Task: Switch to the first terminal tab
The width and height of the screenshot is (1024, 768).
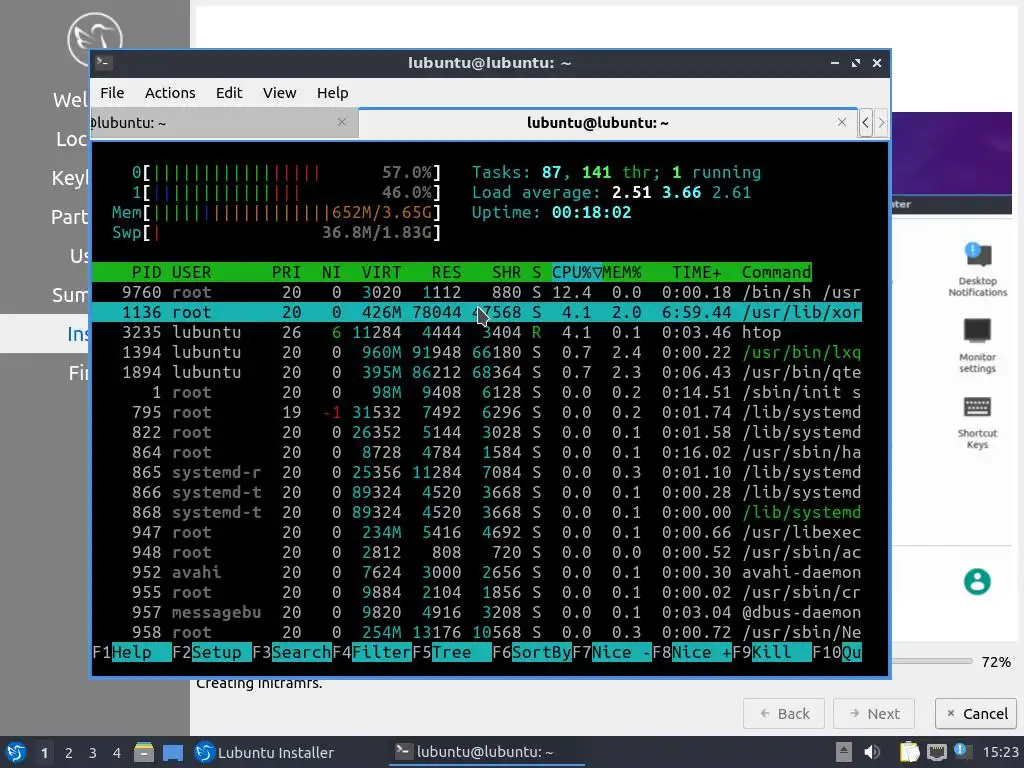Action: [x=224, y=123]
